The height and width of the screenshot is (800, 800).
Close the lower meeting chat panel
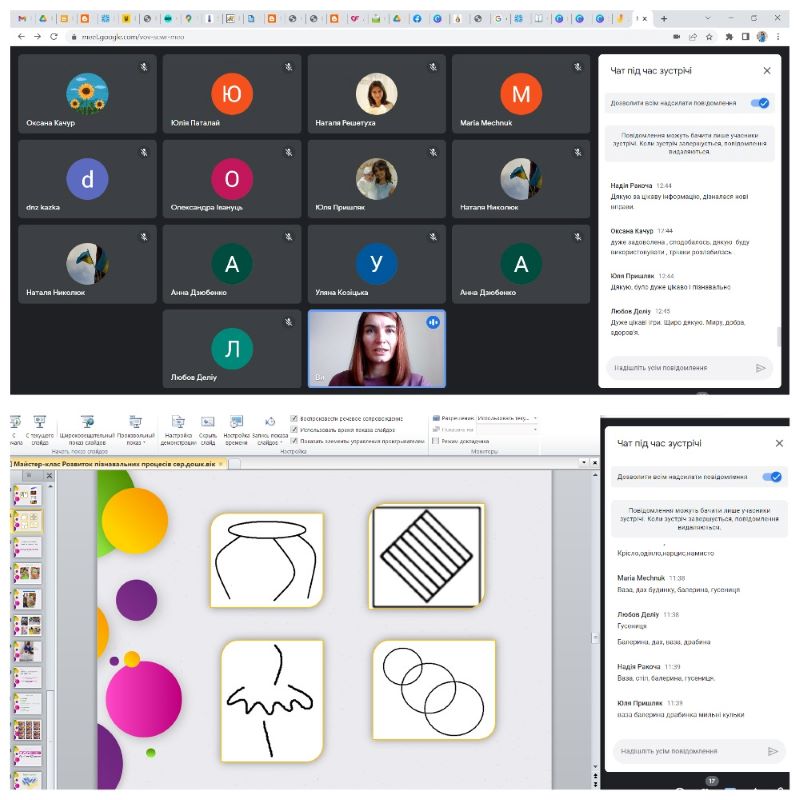[779, 443]
